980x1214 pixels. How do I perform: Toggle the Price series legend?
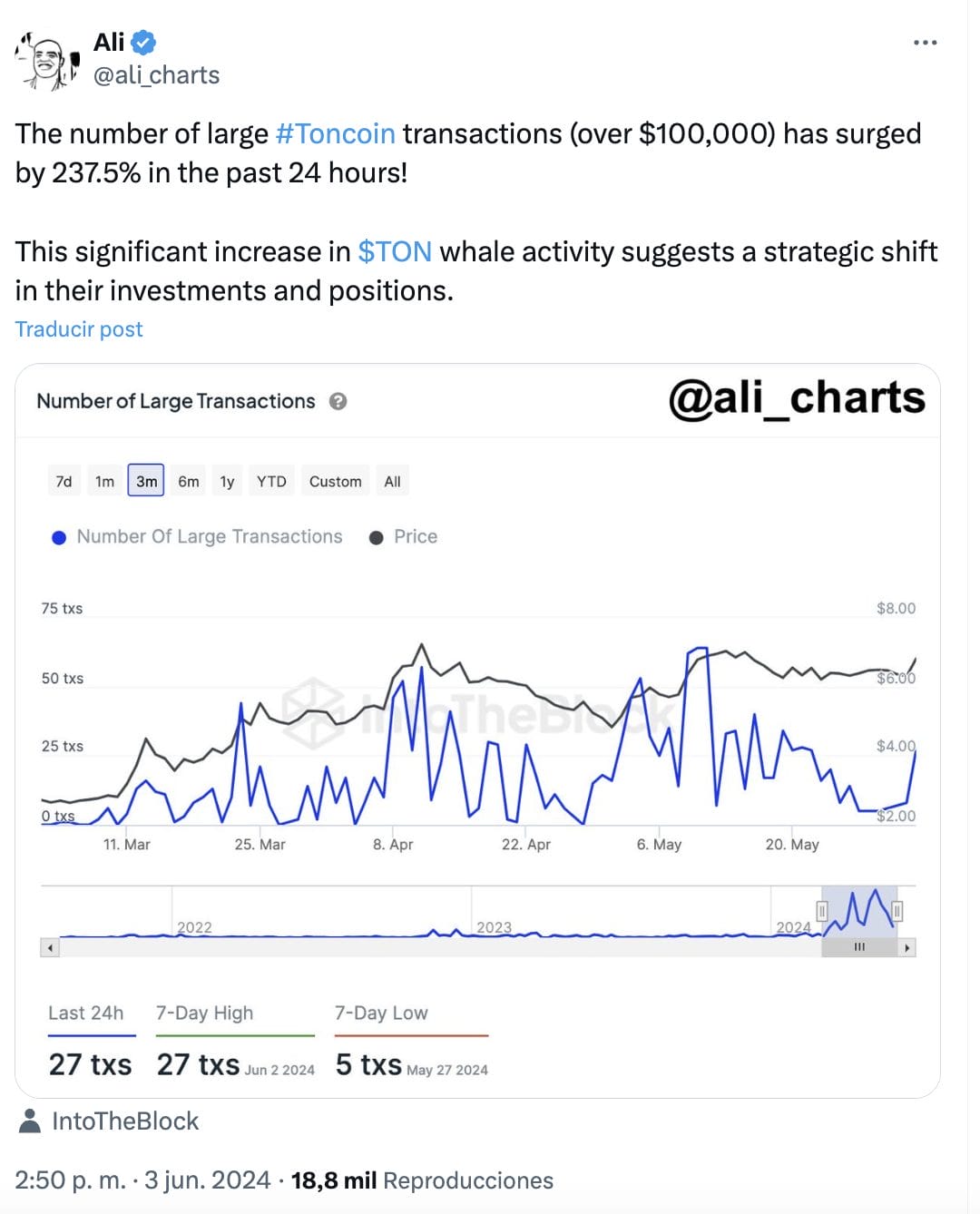[x=404, y=537]
